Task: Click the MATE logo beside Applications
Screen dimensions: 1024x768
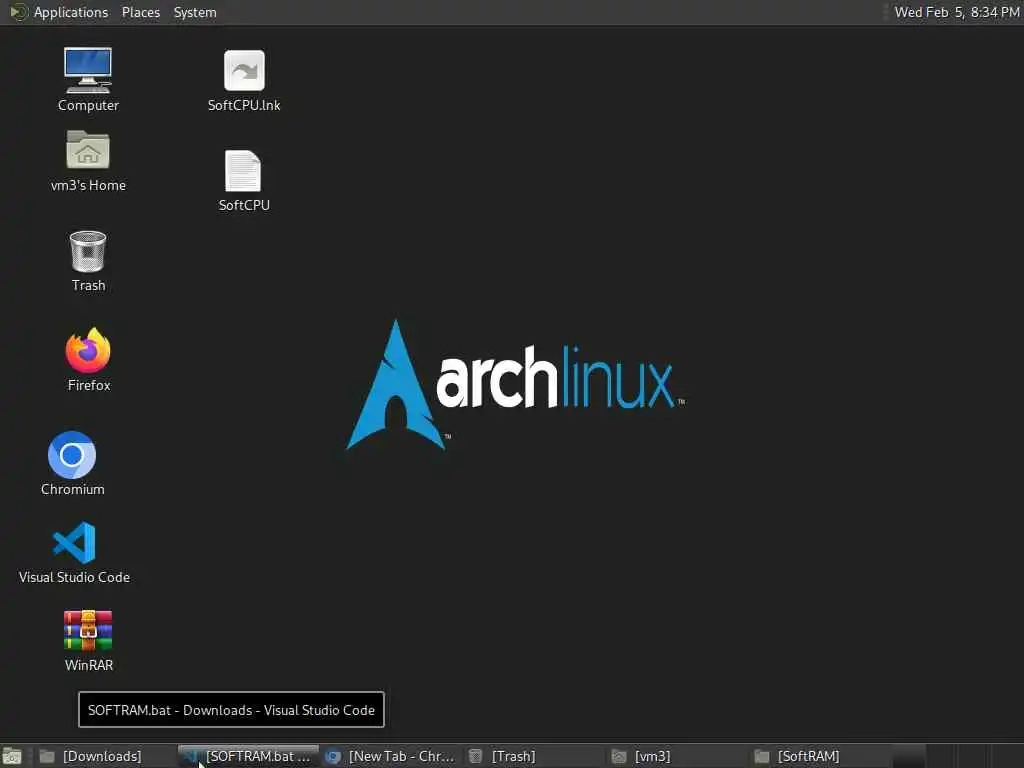Action: (19, 12)
